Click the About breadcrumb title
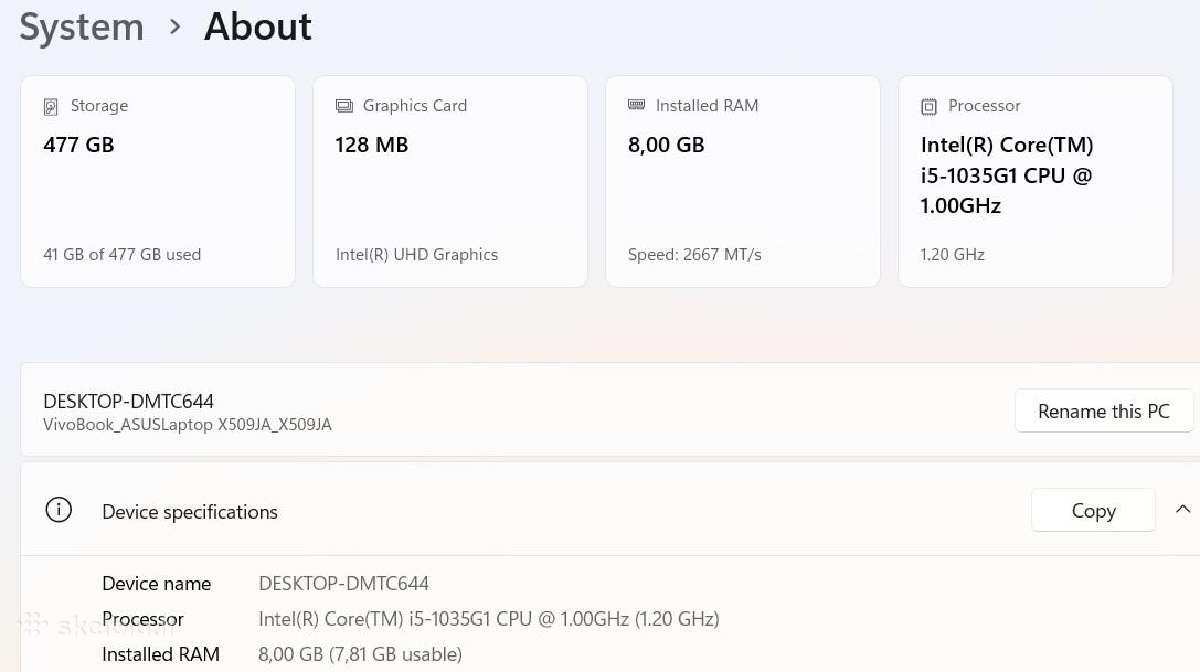 point(258,27)
